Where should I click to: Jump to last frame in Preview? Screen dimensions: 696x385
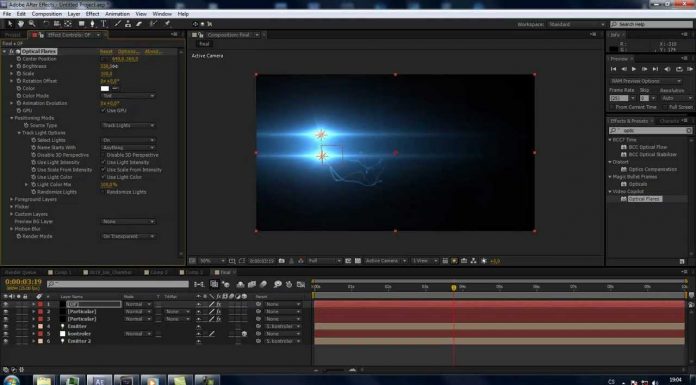pyautogui.click(x=655, y=69)
